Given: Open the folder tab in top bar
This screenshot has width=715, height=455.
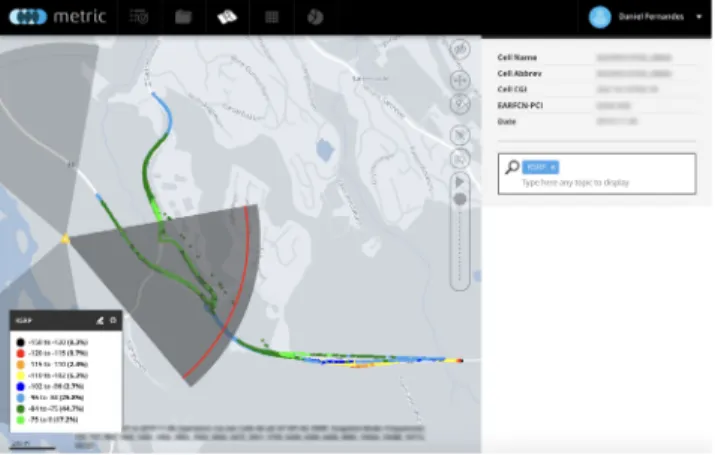Looking at the screenshot, I should (183, 17).
